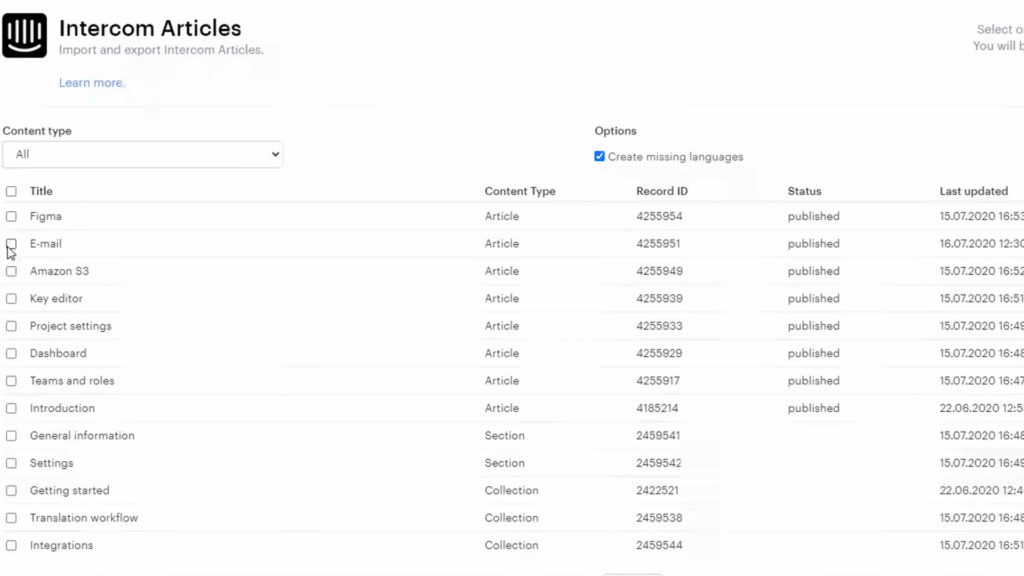Screen dimensions: 1024x576
Task: Click the Record ID column header
Action: (x=662, y=191)
